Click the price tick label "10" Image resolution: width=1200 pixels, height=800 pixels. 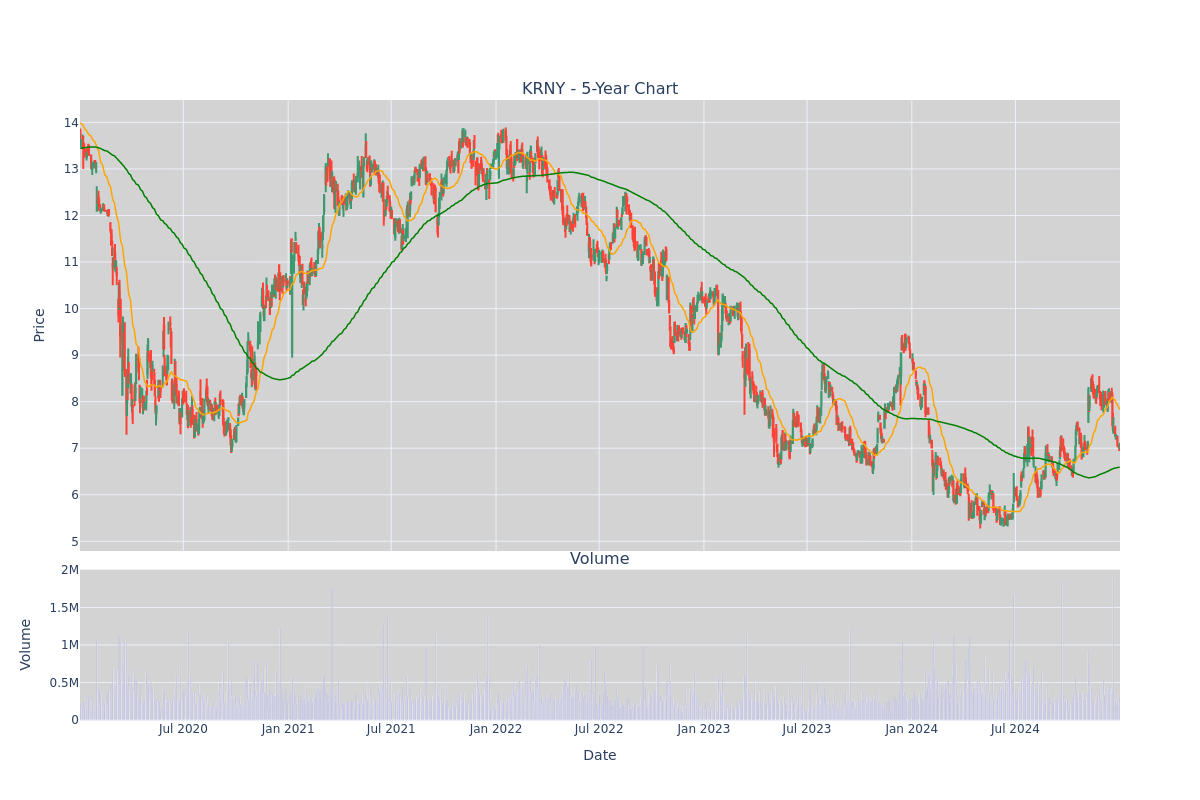71,309
